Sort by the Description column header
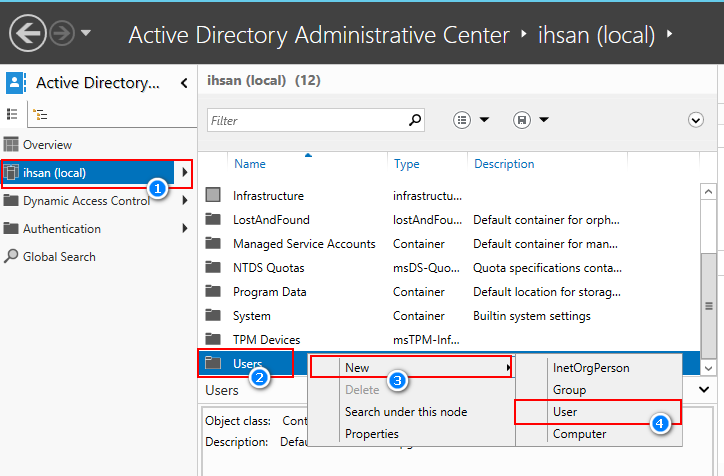 [504, 164]
